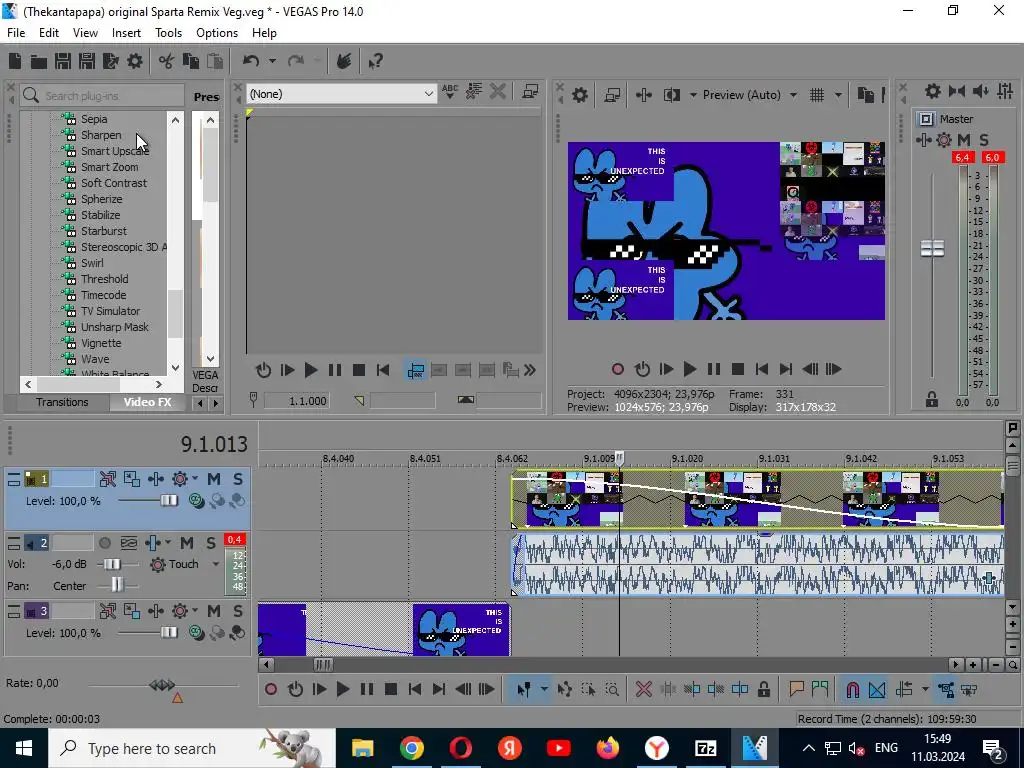Open Normal edit tool dropdown arrow
The width and height of the screenshot is (1024, 768).
pyautogui.click(x=544, y=689)
